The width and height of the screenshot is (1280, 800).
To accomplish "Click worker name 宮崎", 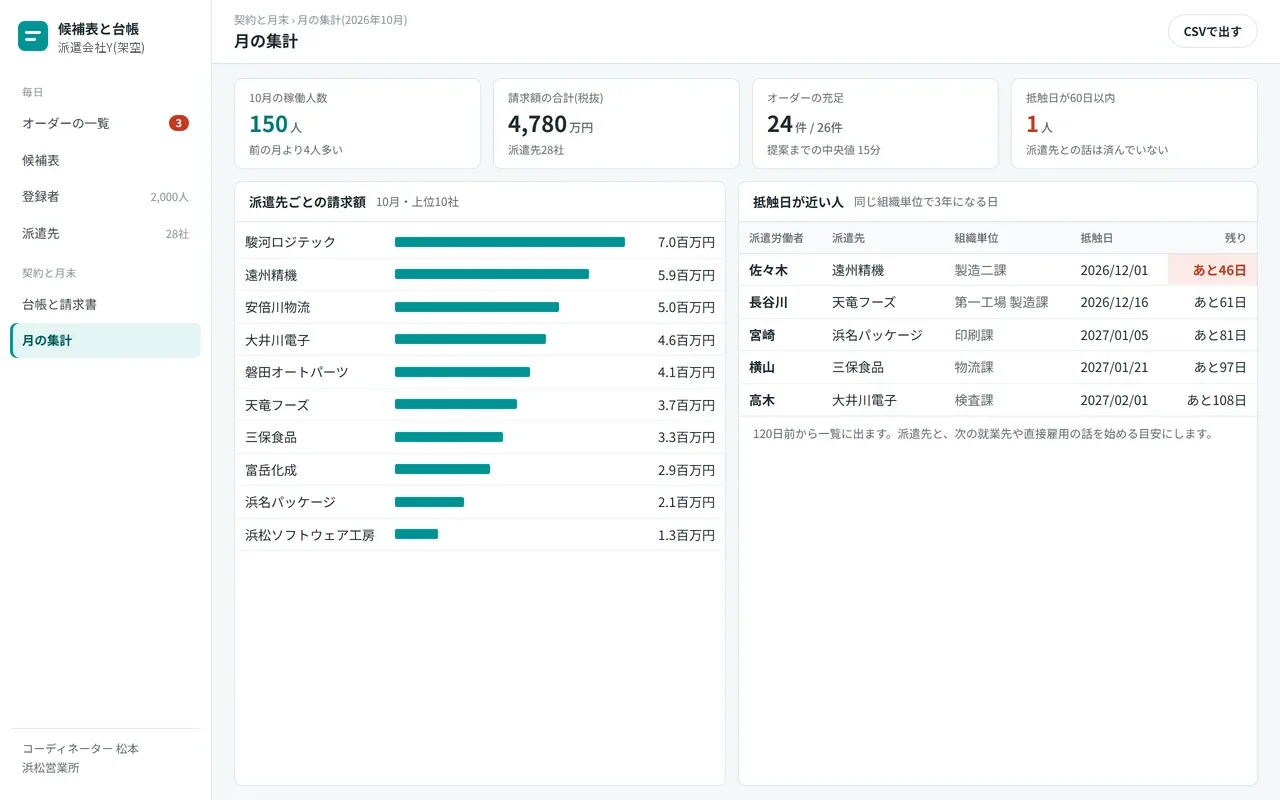I will coord(762,335).
